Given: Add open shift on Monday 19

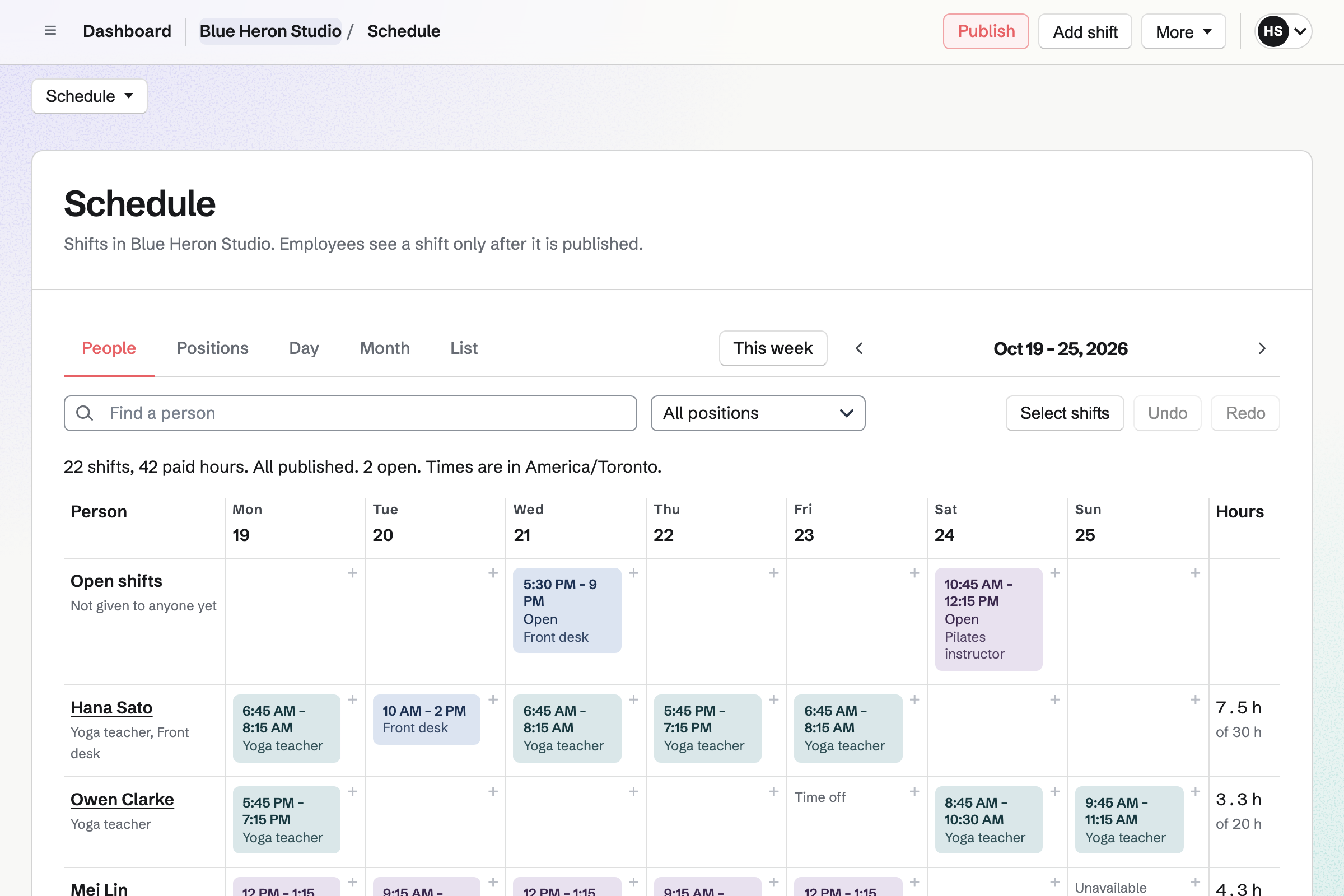Looking at the screenshot, I should click(x=353, y=573).
